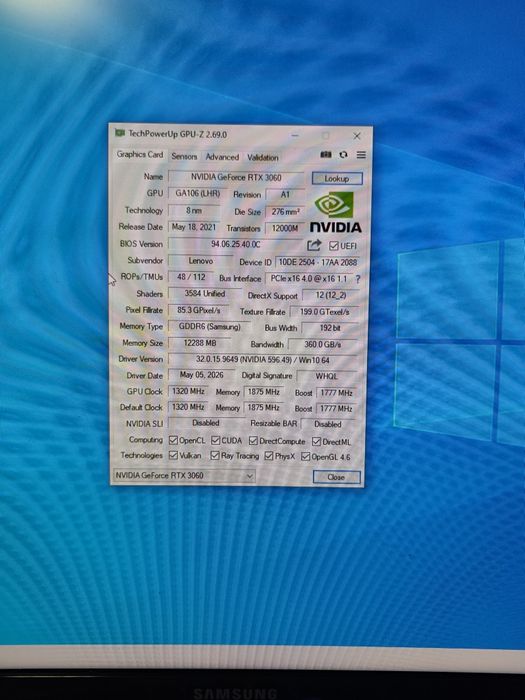525x700 pixels.
Task: Click the Device ID 10DE 2504 value
Action: click(317, 262)
